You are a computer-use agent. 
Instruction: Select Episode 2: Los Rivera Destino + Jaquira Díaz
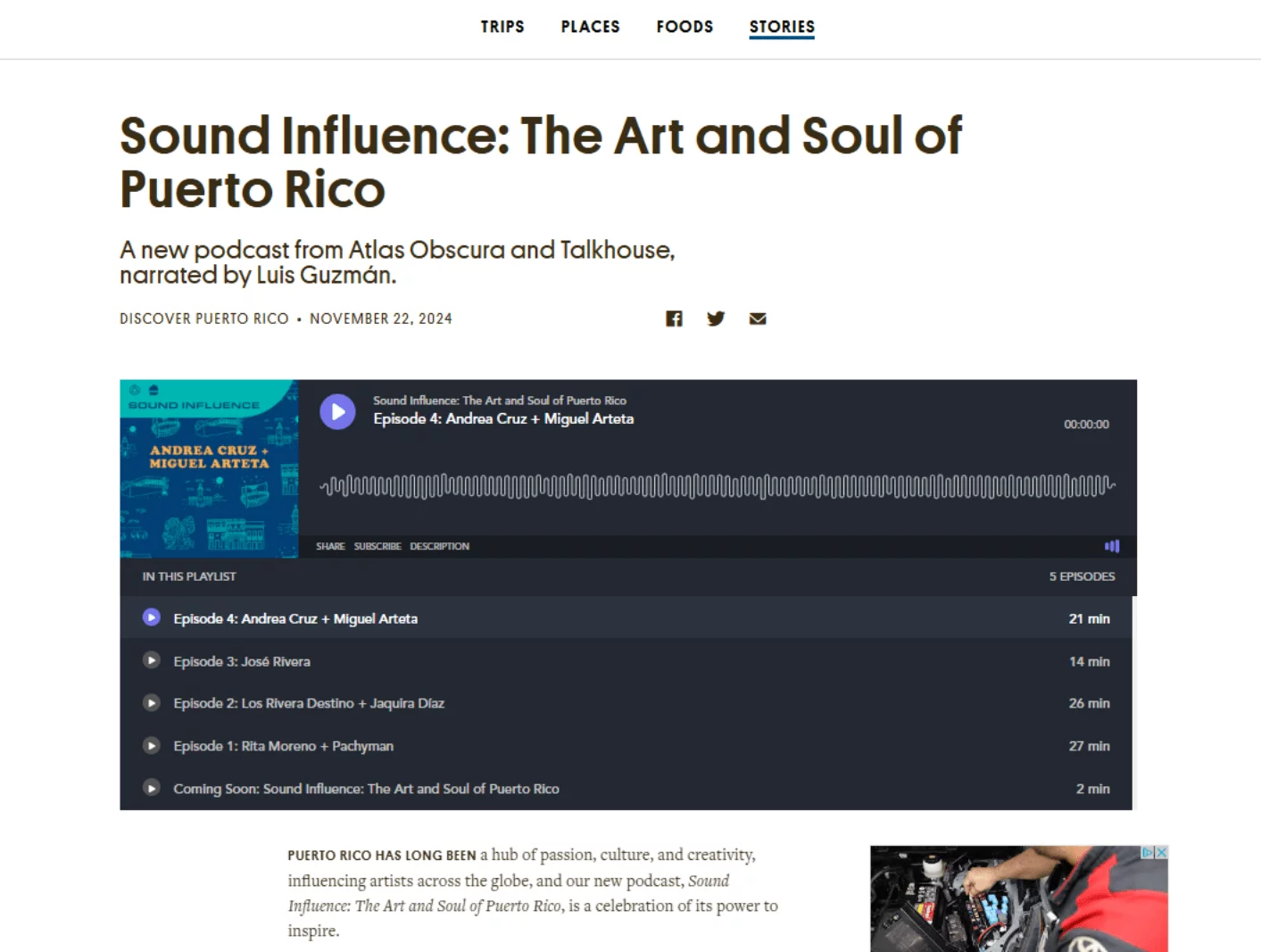tap(309, 703)
